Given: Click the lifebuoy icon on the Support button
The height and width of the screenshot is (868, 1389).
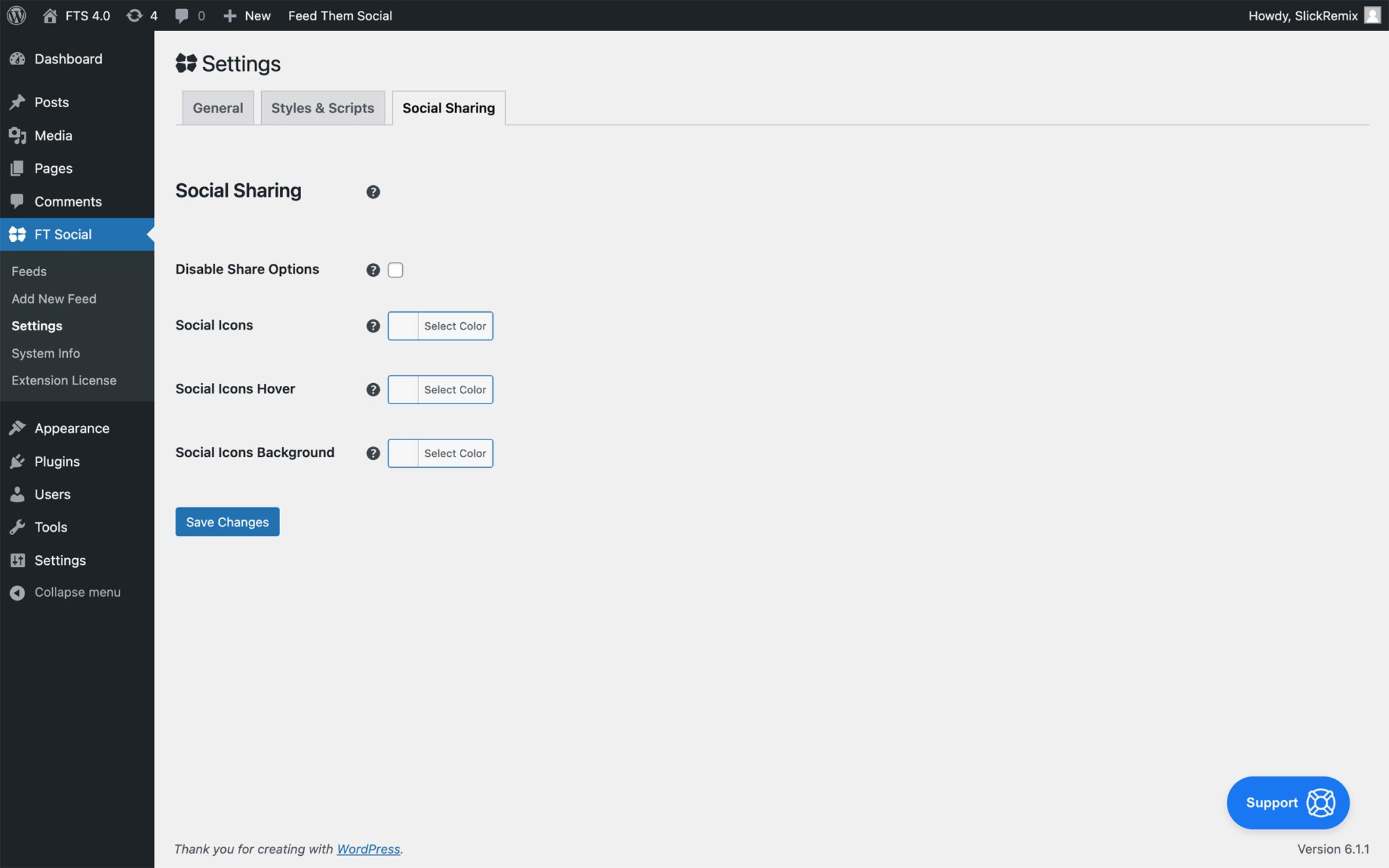Looking at the screenshot, I should (x=1321, y=803).
